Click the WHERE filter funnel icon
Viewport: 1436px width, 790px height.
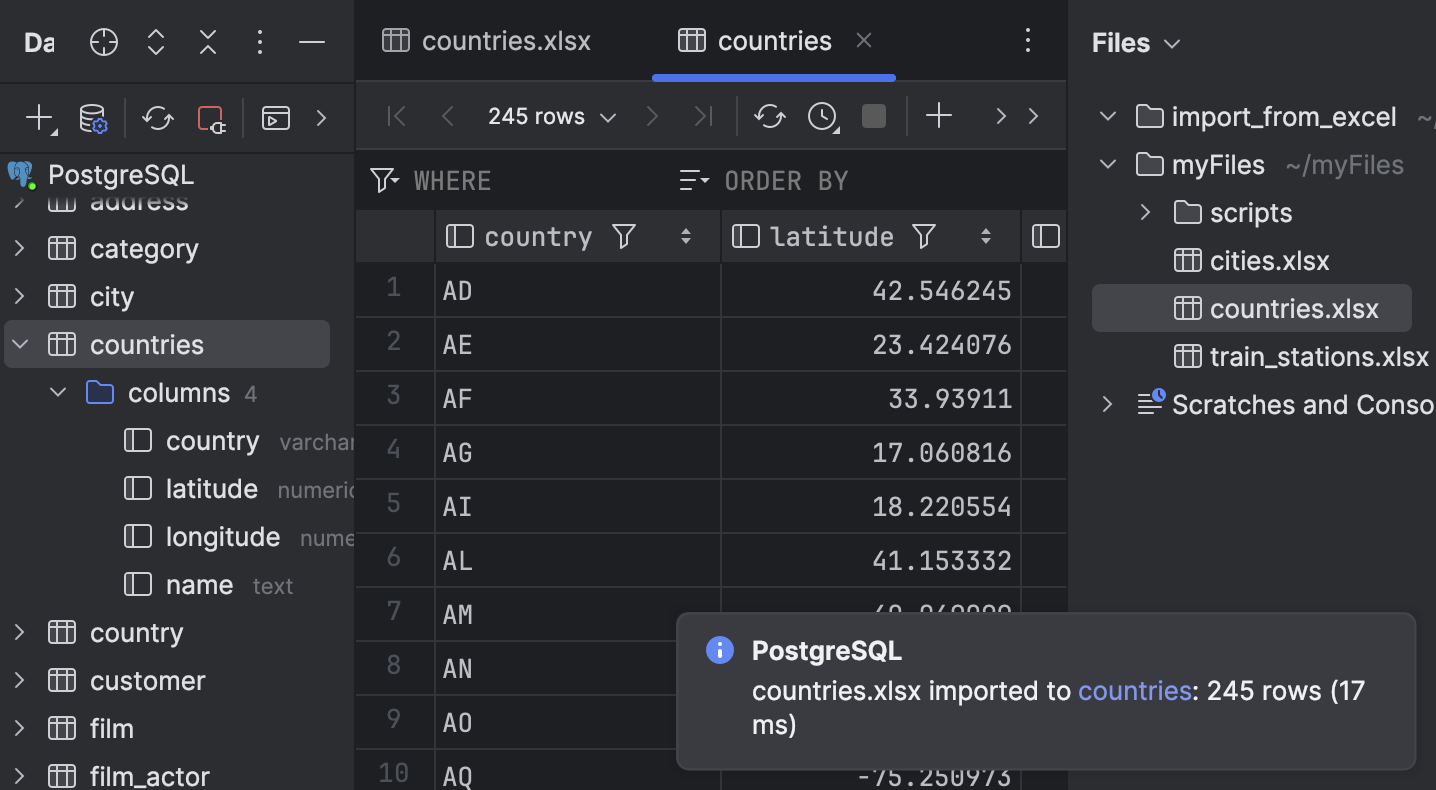(x=384, y=180)
